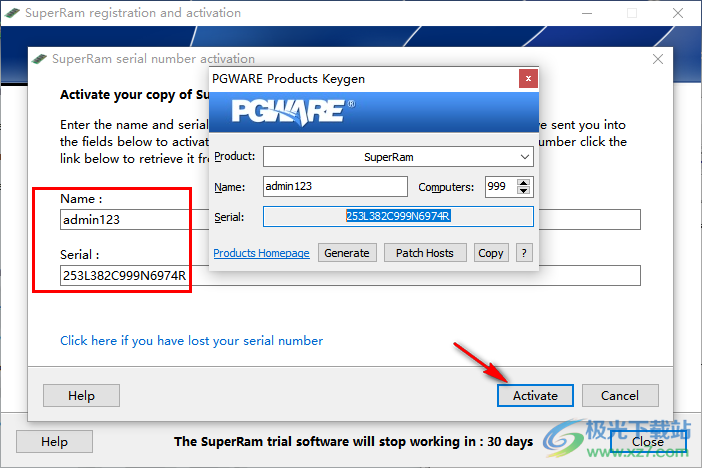Image resolution: width=702 pixels, height=468 pixels.
Task: Click the Close button of the registration window
Action: point(648,442)
